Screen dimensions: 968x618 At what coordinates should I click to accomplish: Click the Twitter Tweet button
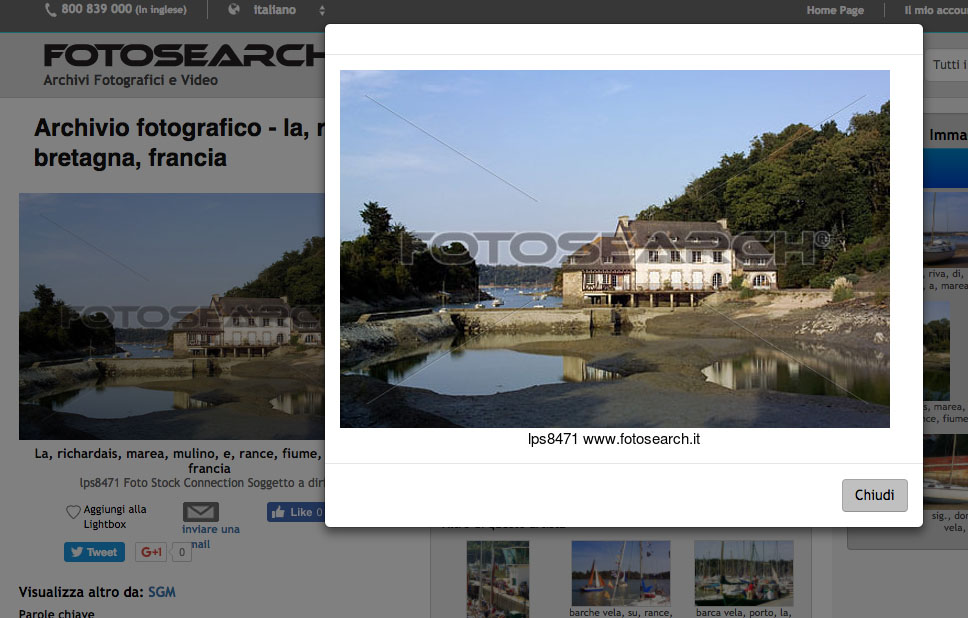coord(94,552)
